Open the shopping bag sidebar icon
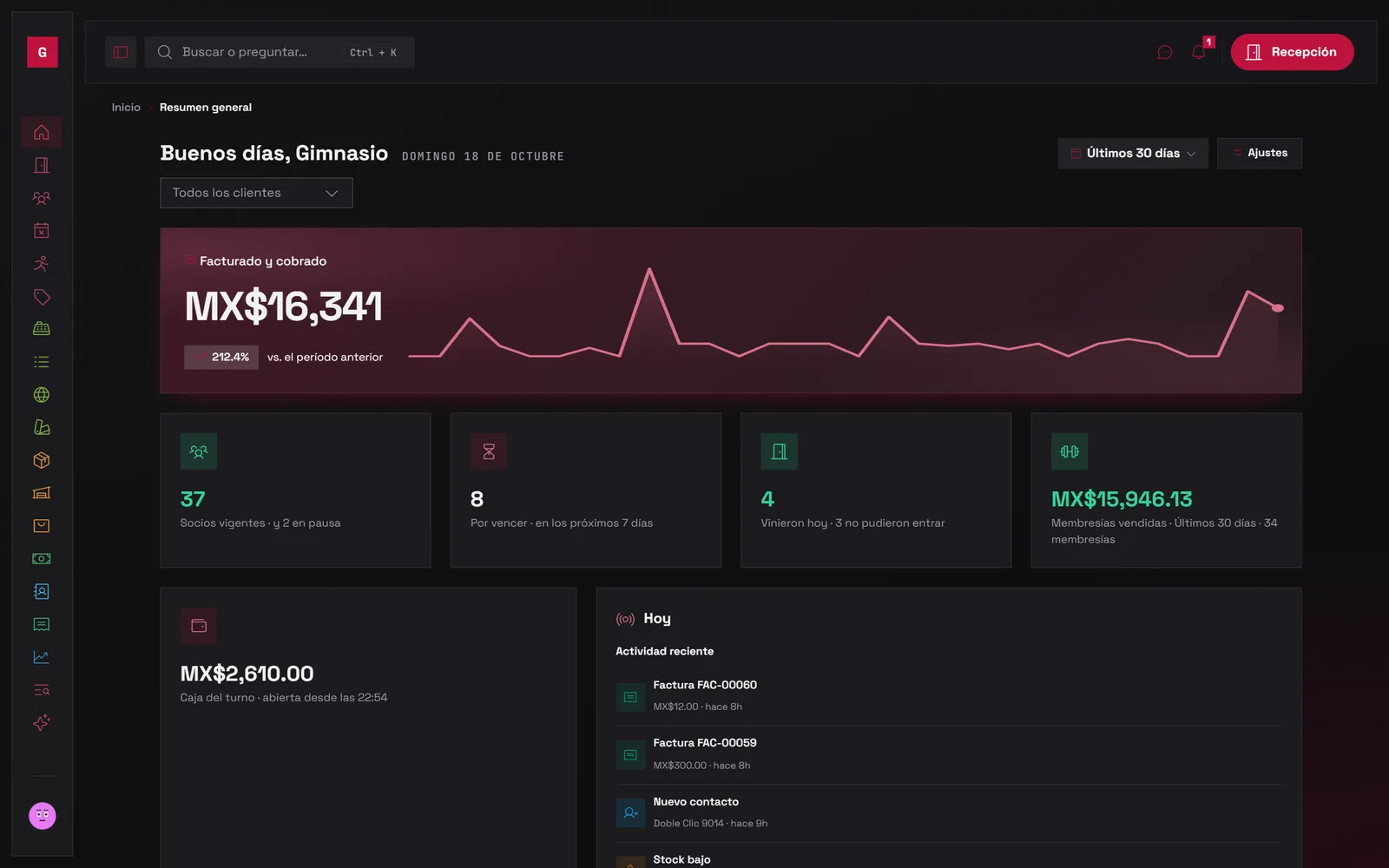This screenshot has width=1389, height=868. click(41, 526)
